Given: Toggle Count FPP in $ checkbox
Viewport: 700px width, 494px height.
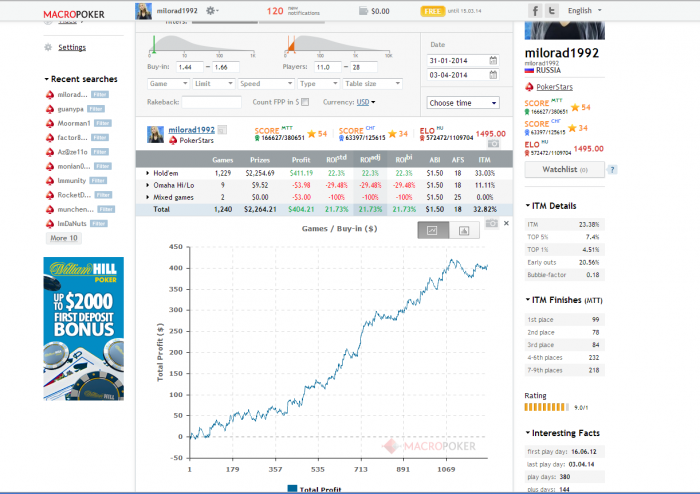Looking at the screenshot, I should (305, 102).
